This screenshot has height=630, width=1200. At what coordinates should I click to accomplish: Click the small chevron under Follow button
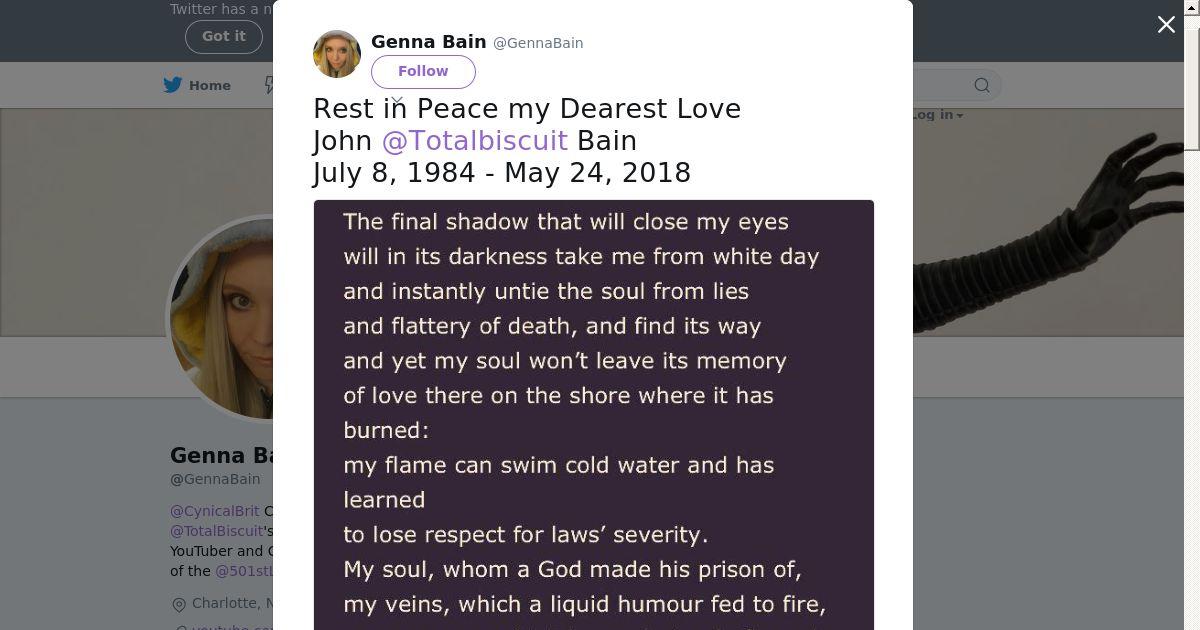coord(397,101)
